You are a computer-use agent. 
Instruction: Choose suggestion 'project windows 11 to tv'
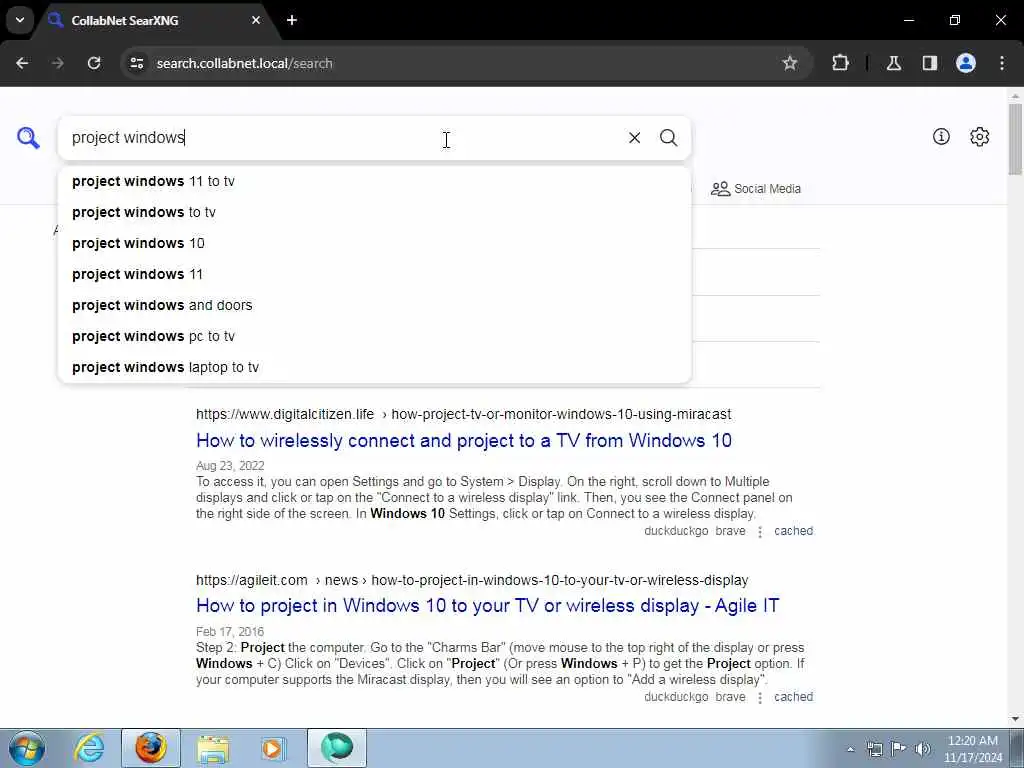(374, 182)
